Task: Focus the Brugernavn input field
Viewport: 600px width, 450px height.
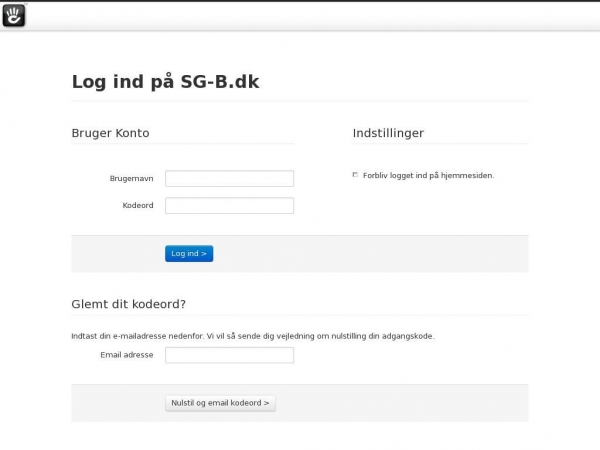Action: pyautogui.click(x=229, y=178)
